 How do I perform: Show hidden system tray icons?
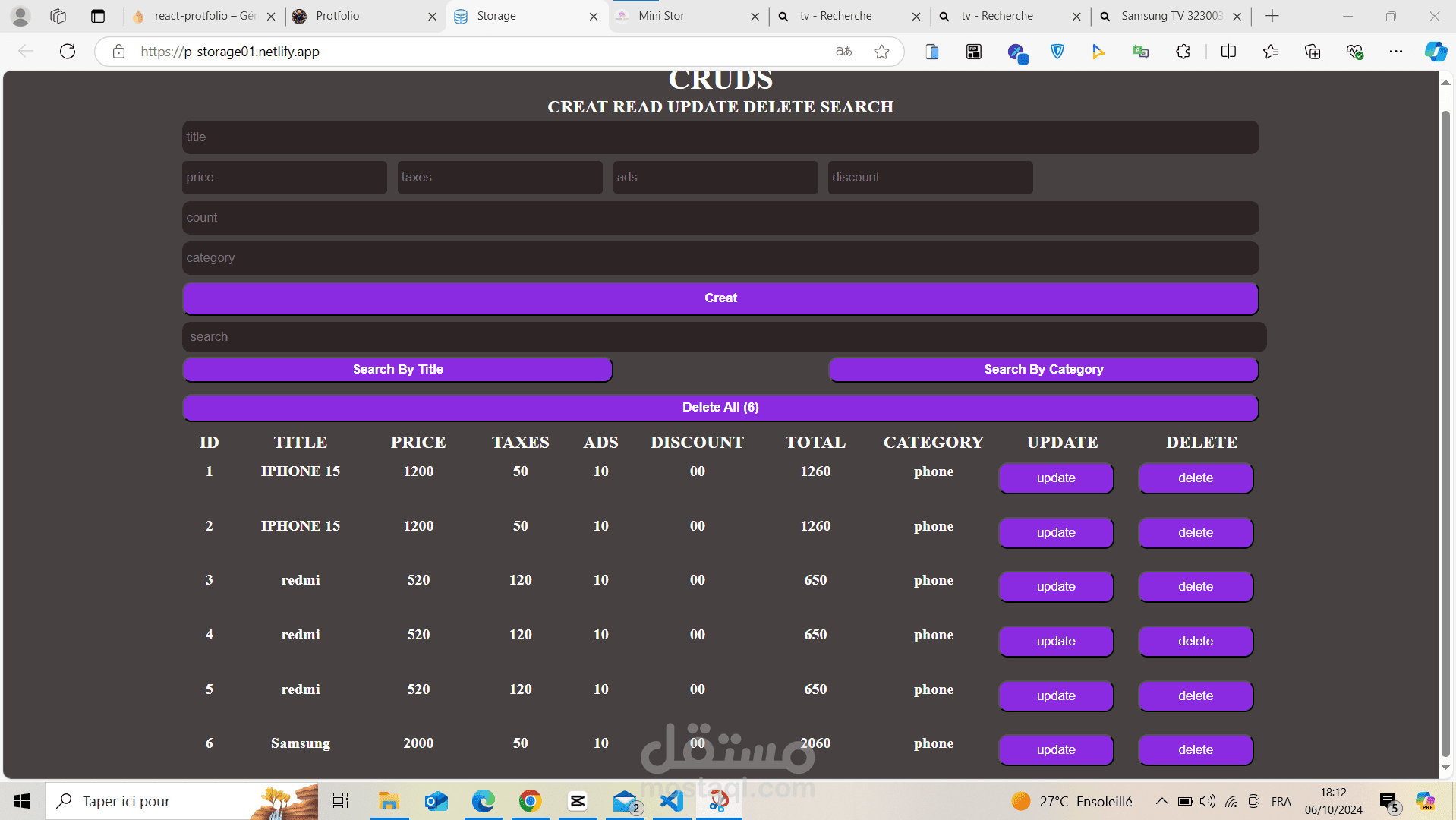1161,801
